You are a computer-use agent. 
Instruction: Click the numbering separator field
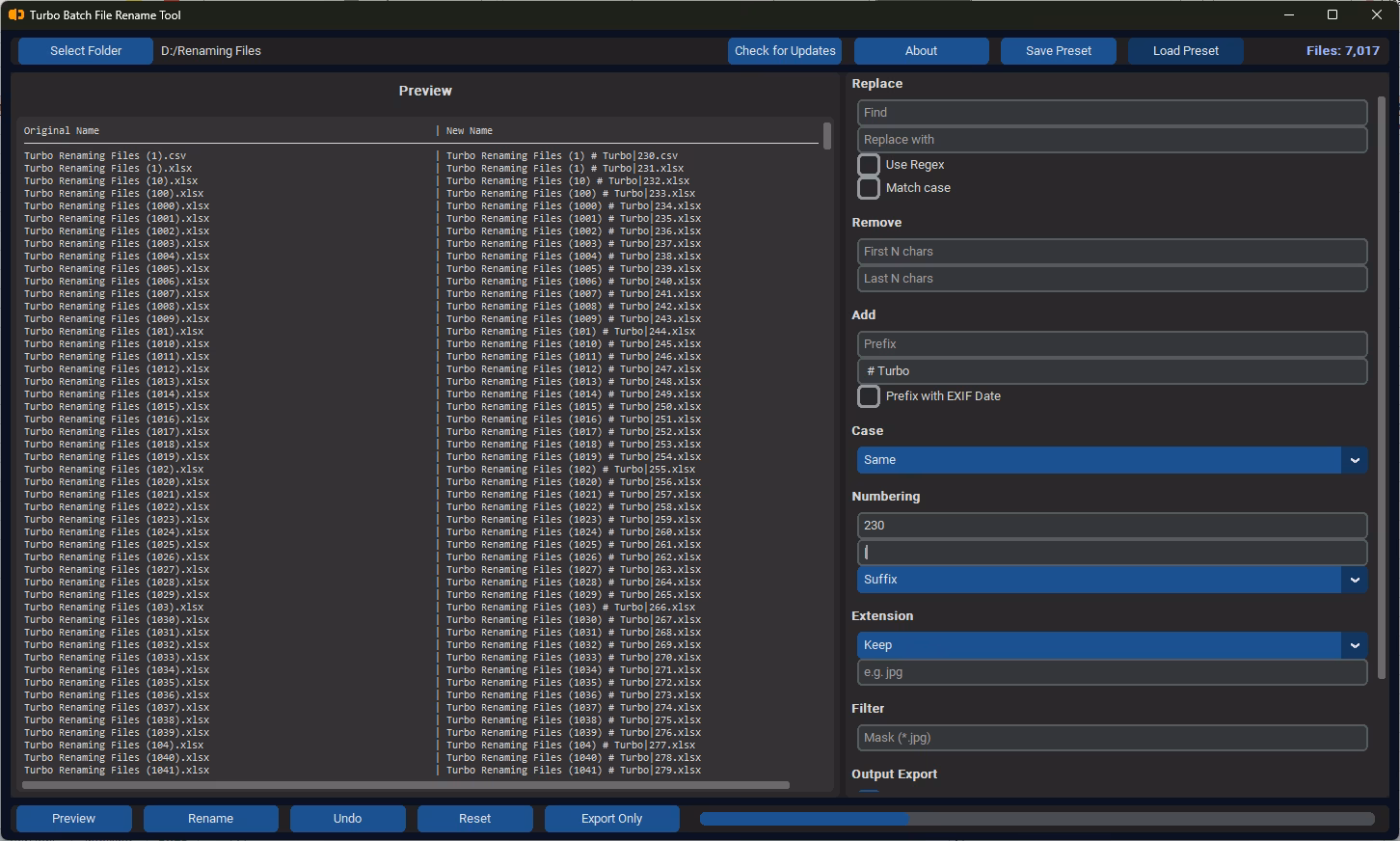click(1112, 553)
